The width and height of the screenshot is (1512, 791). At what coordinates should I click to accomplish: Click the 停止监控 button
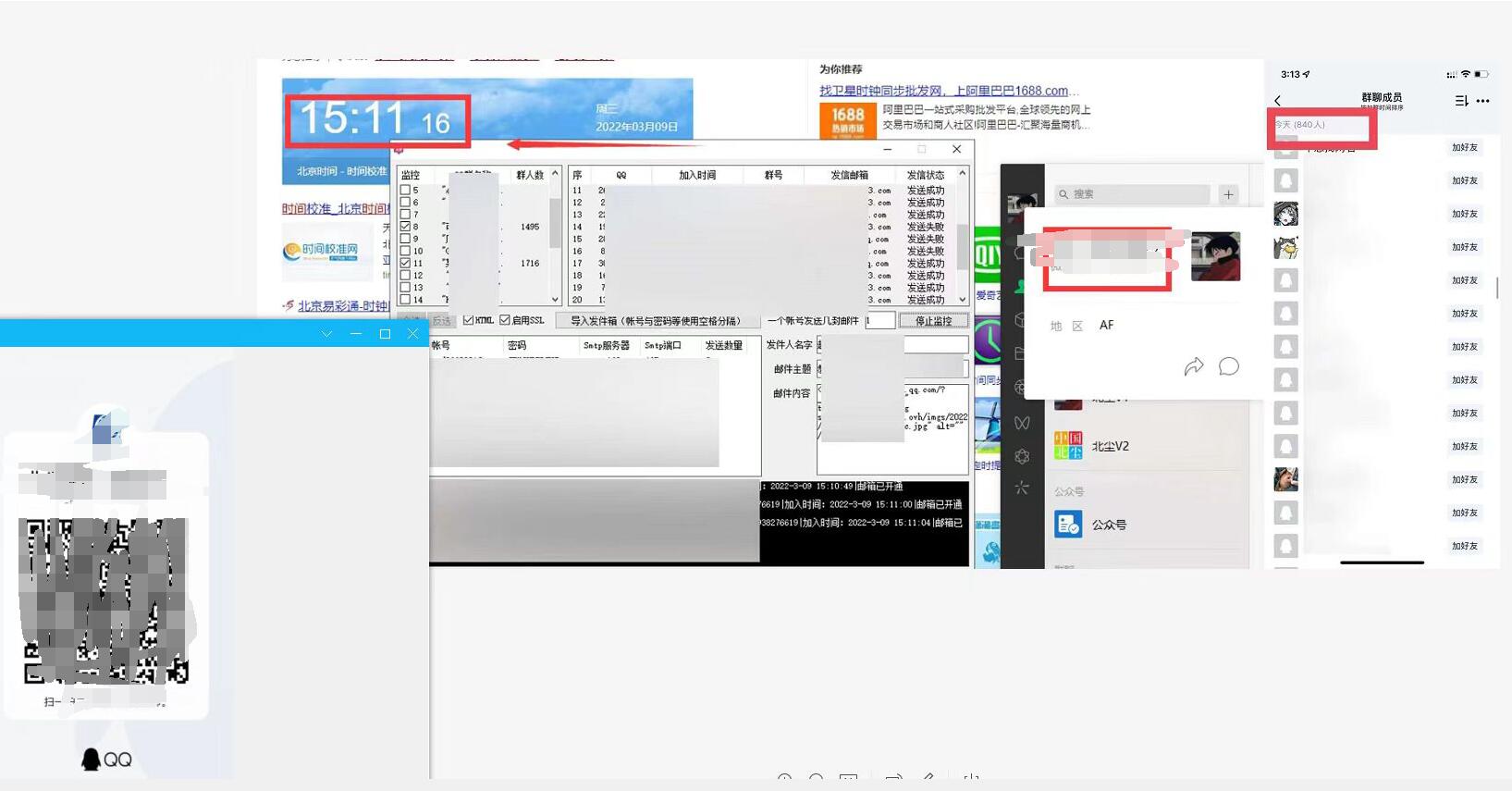pyautogui.click(x=933, y=321)
